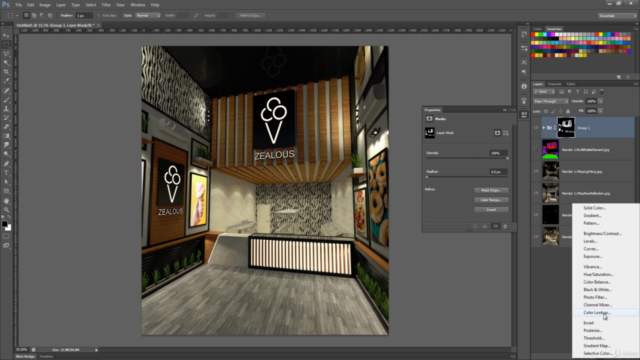Select the Rectangular Marquee tool in toolbox

[x=7, y=44]
